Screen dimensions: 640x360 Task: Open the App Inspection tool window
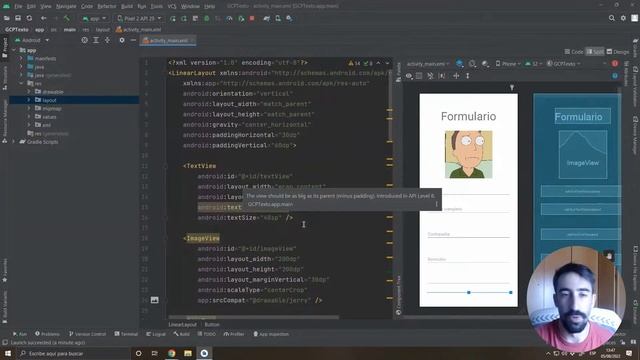[x=271, y=334]
